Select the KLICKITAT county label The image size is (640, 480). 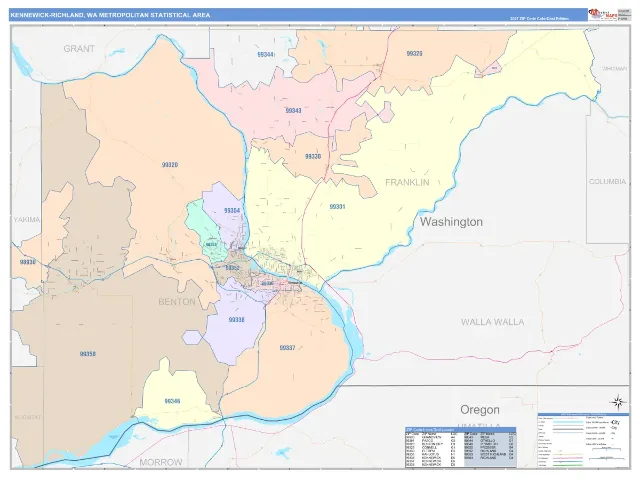click(x=28, y=417)
